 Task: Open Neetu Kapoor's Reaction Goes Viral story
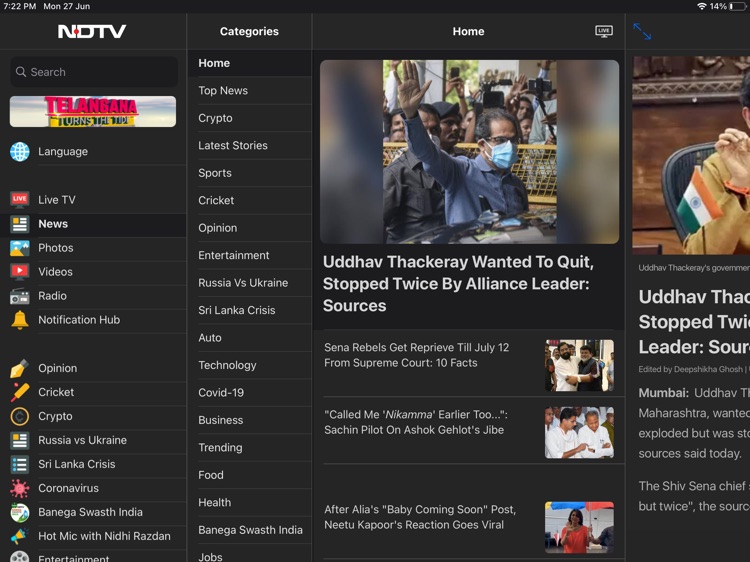(x=420, y=517)
